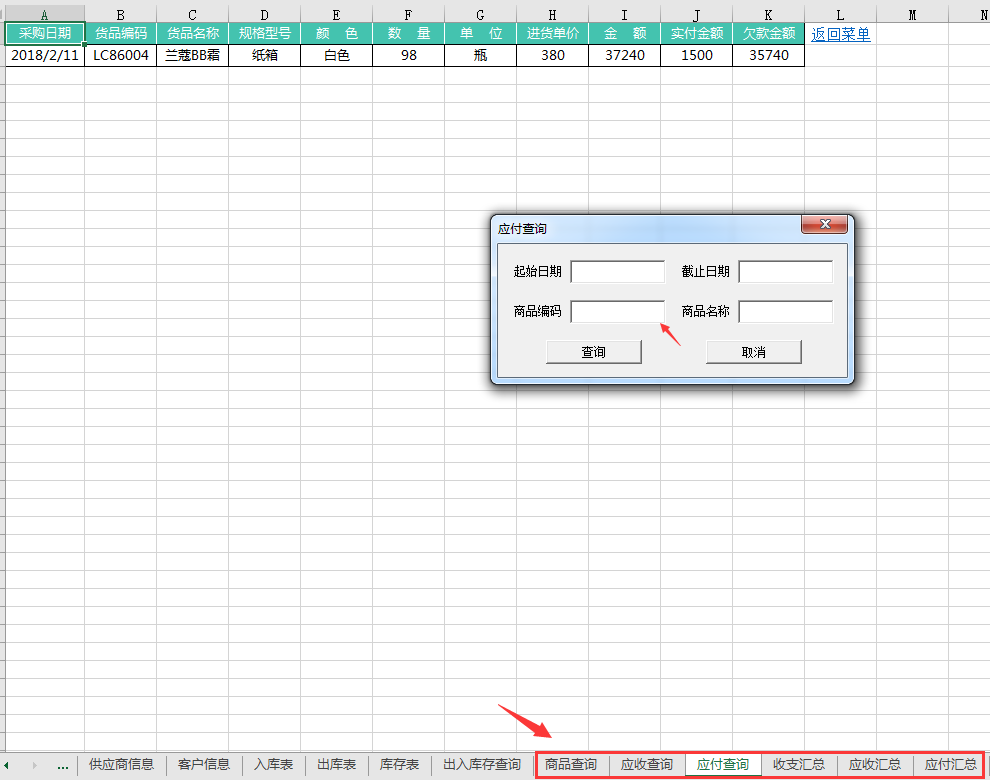
Task: Click the 截止日期 input field
Action: 785,272
